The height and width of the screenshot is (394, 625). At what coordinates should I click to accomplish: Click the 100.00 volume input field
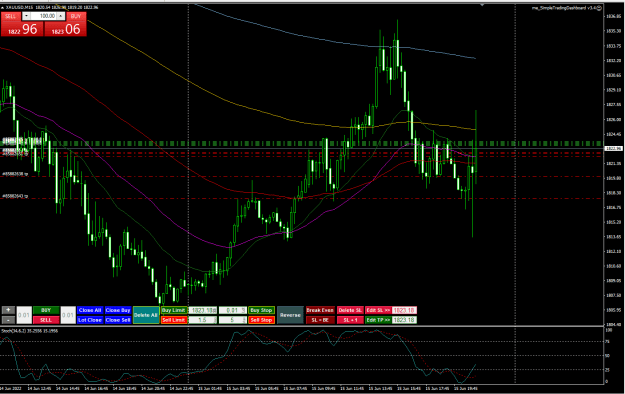tap(43, 16)
